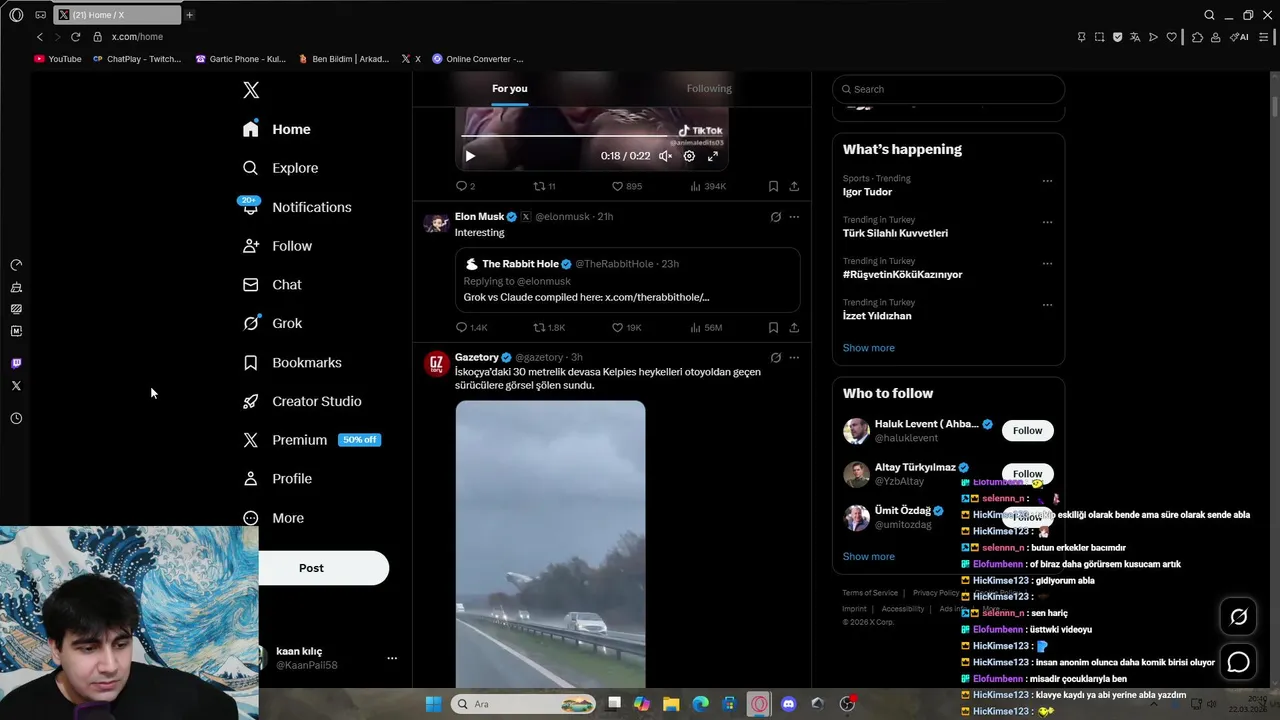This screenshot has width=1280, height=720.
Task: Open more options on Elon Musk post
Action: (x=794, y=216)
